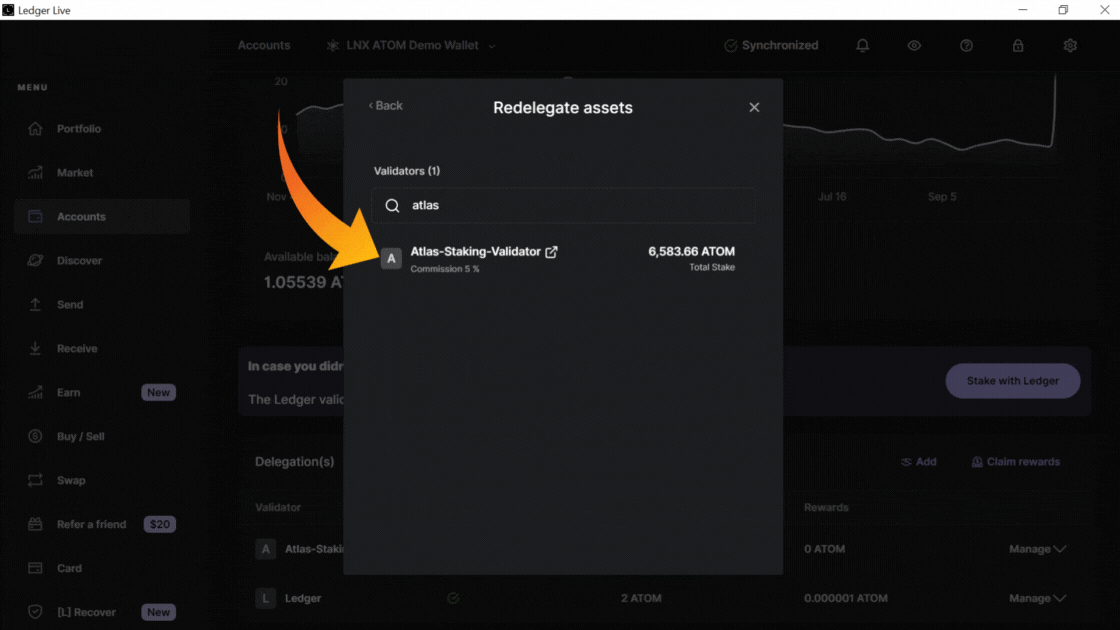The width and height of the screenshot is (1120, 630).
Task: Click the Stake with Ledger button
Action: [x=1013, y=381]
